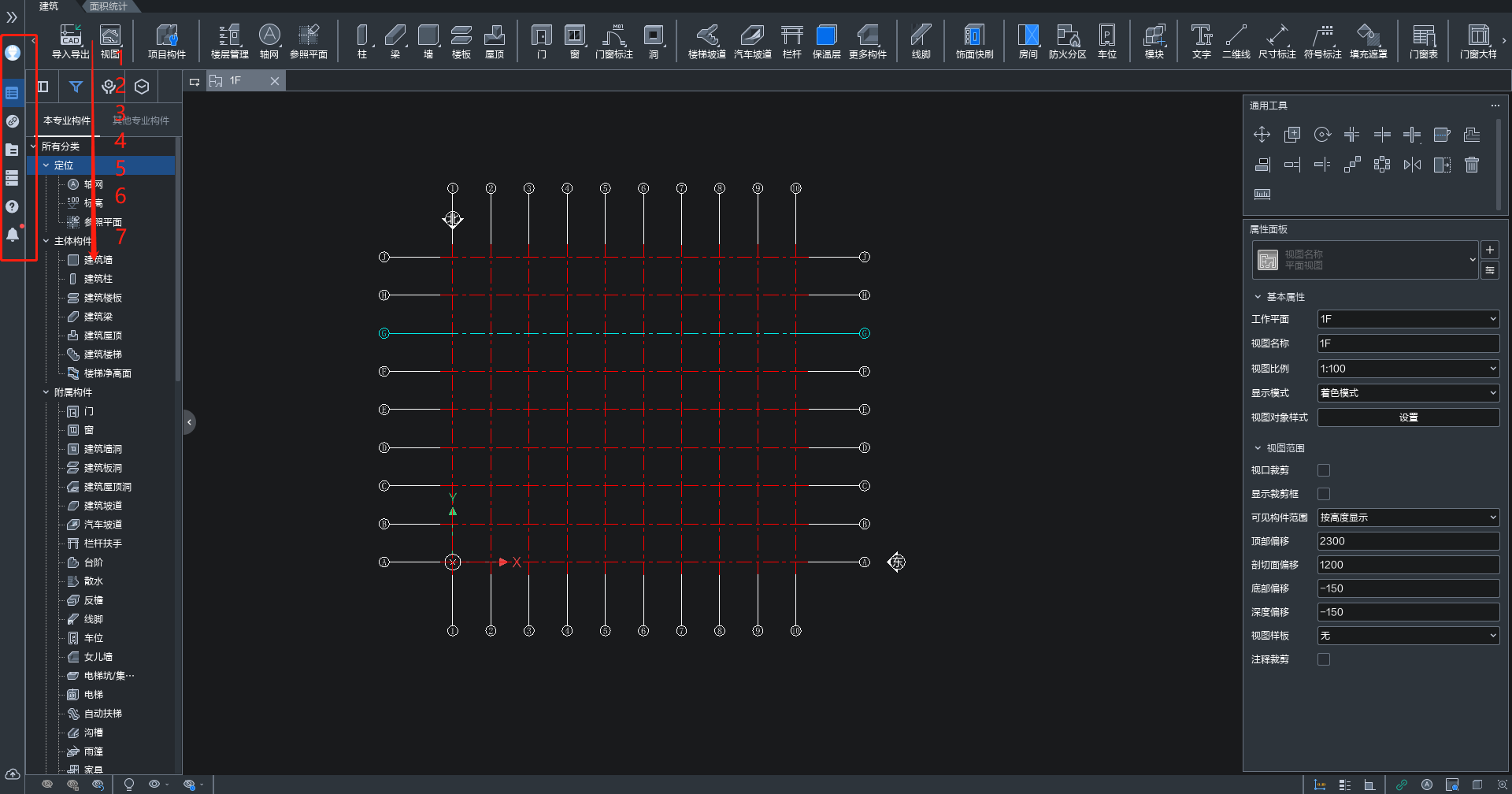Image resolution: width=1512 pixels, height=794 pixels.
Task: Open the 可见构件范围 dropdown
Action: pos(1408,518)
